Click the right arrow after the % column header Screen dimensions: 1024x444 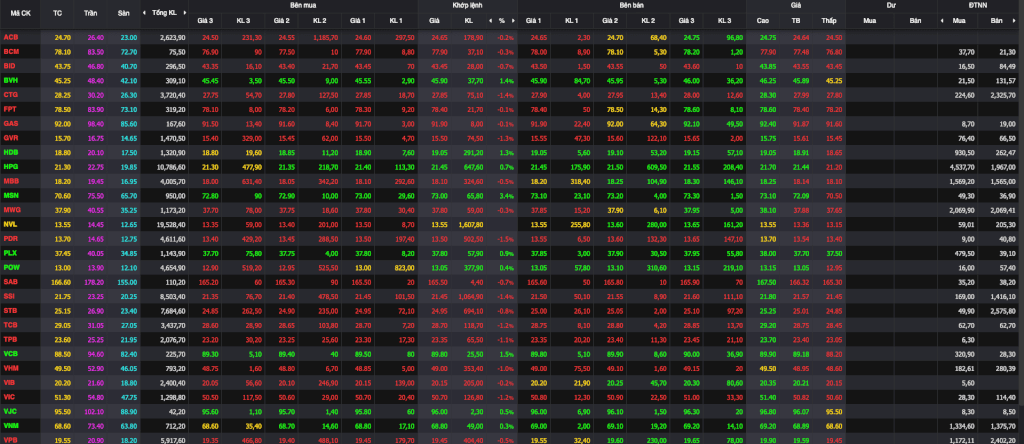click(512, 21)
